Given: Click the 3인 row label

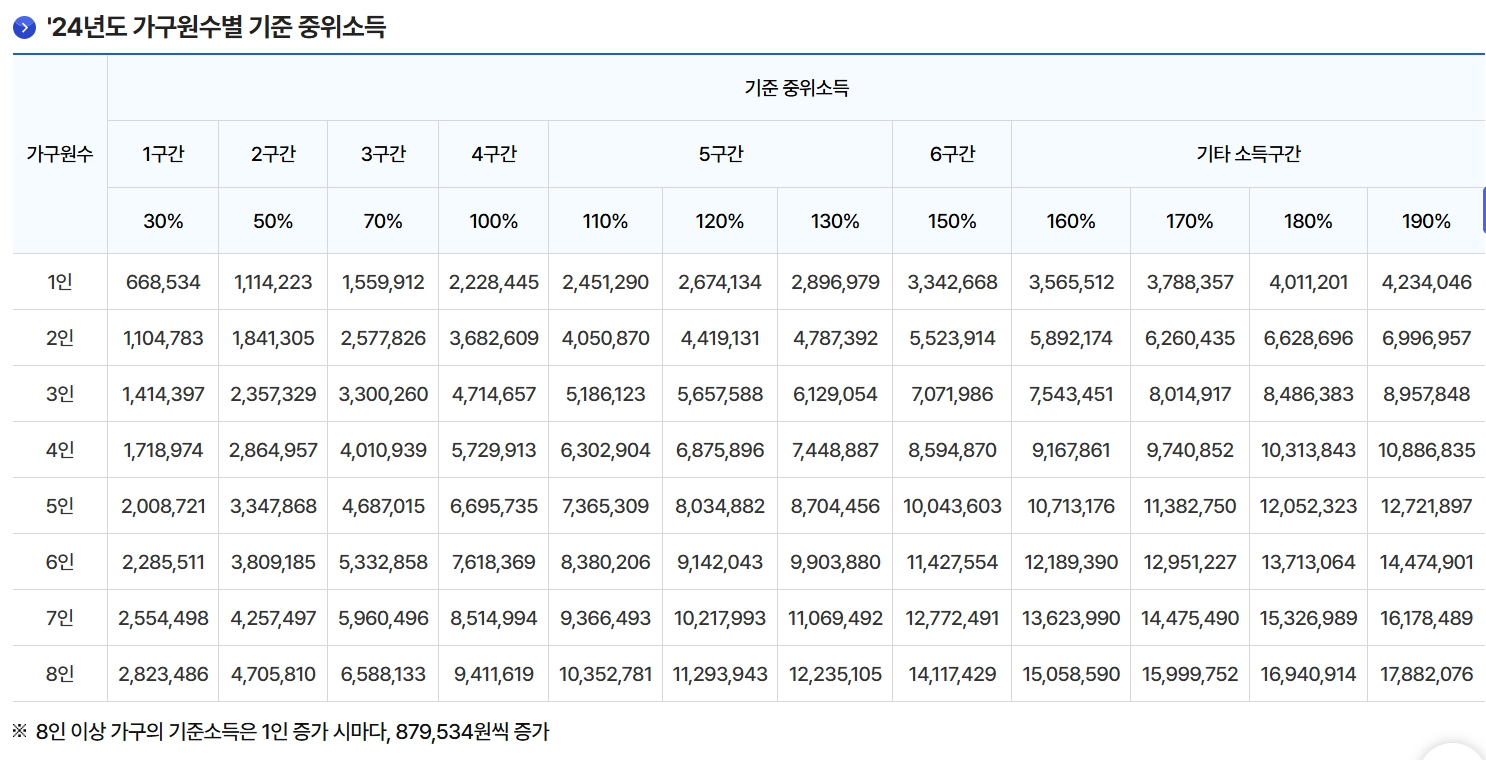Looking at the screenshot, I should pyautogui.click(x=60, y=394).
